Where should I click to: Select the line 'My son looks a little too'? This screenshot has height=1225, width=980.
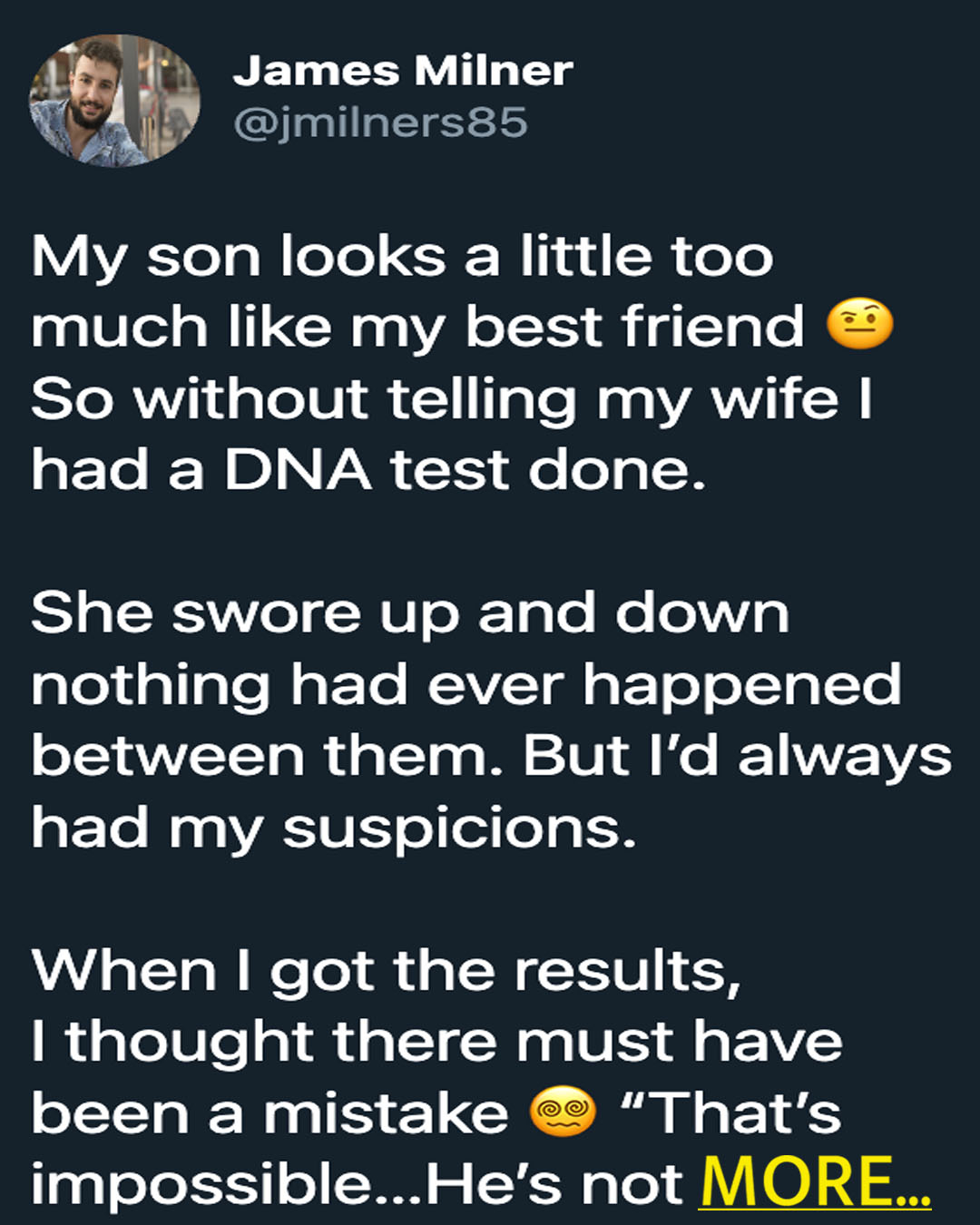click(402, 258)
